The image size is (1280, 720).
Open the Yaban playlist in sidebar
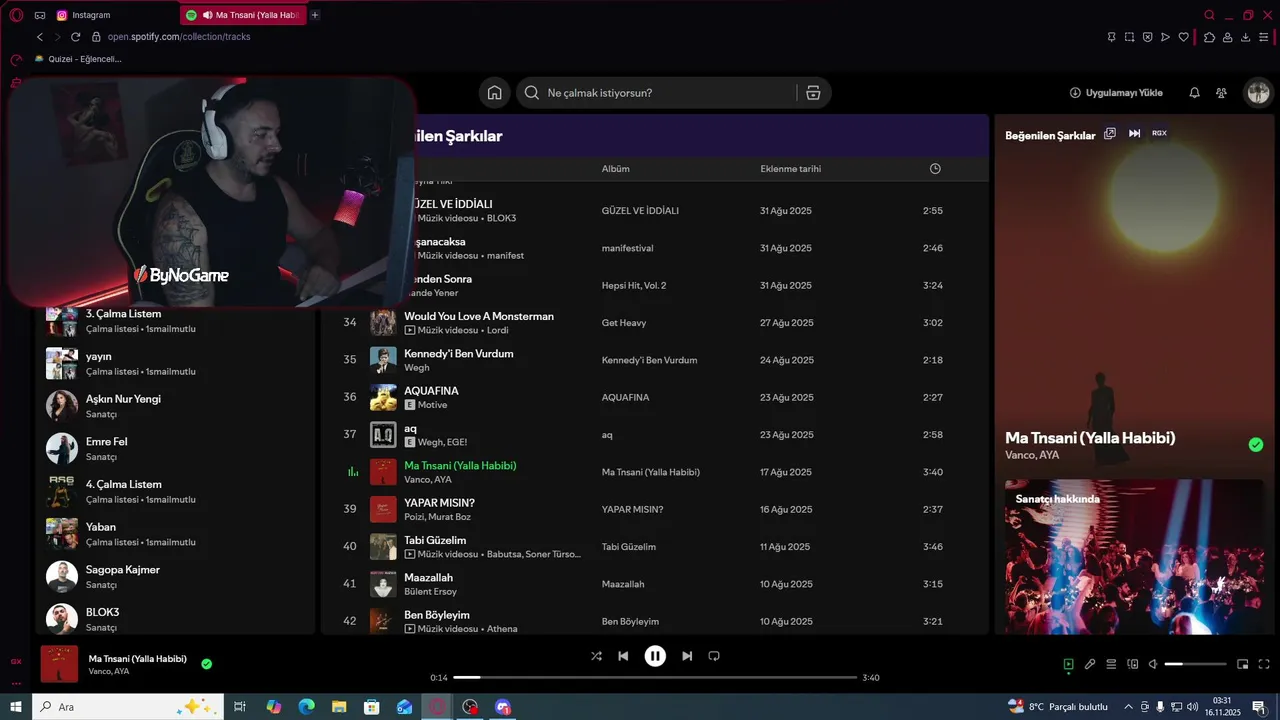(175, 534)
